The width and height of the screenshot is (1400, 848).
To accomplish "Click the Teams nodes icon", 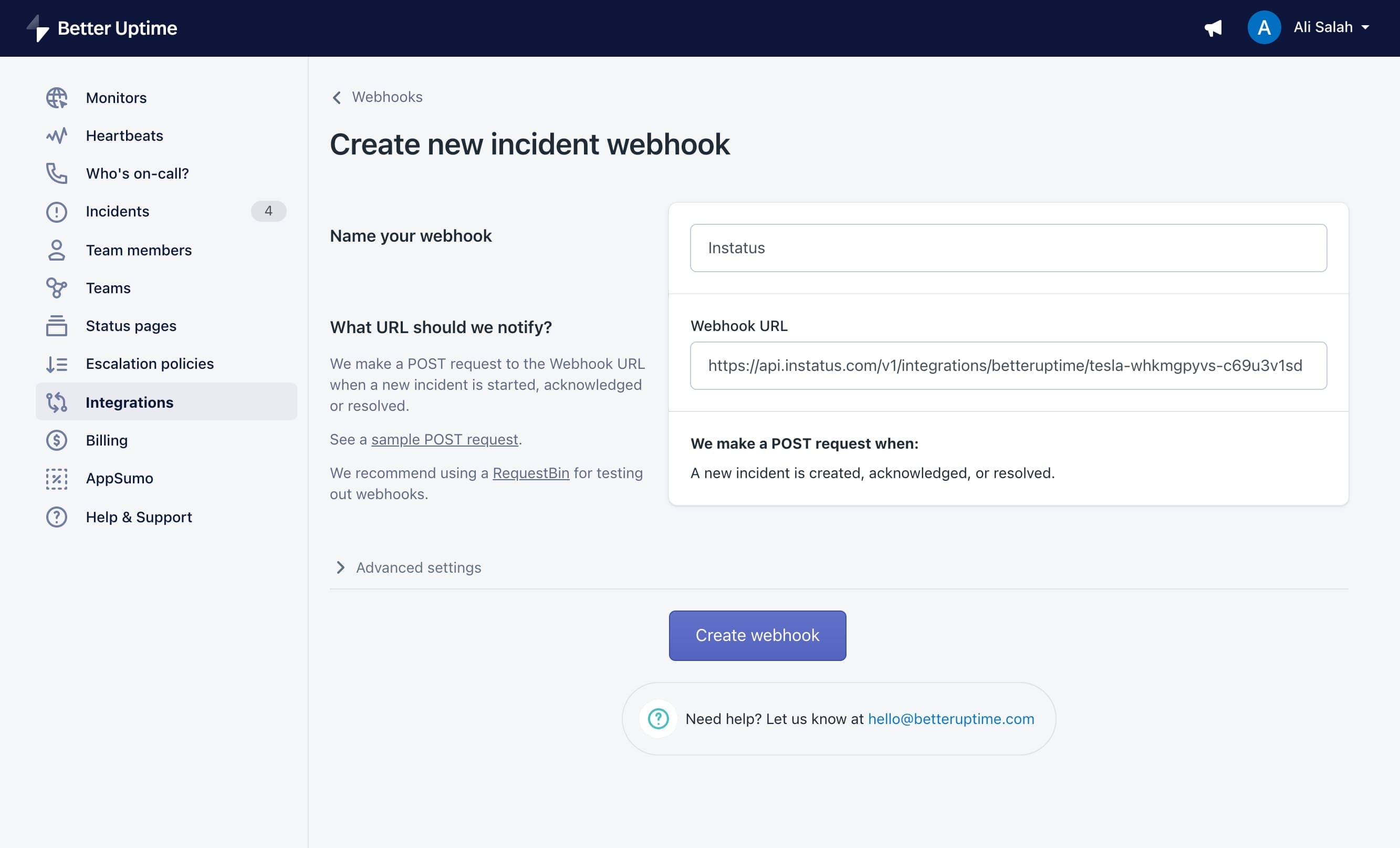I will 56,288.
